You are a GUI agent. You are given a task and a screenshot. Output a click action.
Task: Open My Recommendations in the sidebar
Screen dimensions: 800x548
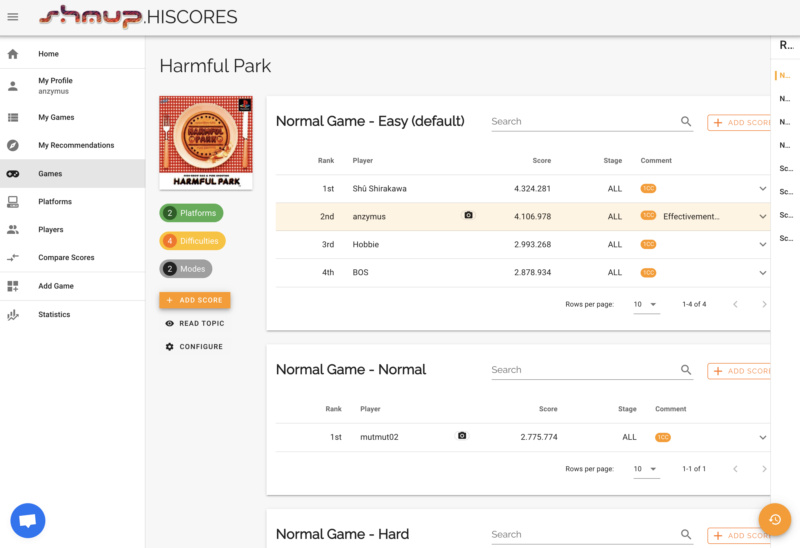pyautogui.click(x=72, y=145)
